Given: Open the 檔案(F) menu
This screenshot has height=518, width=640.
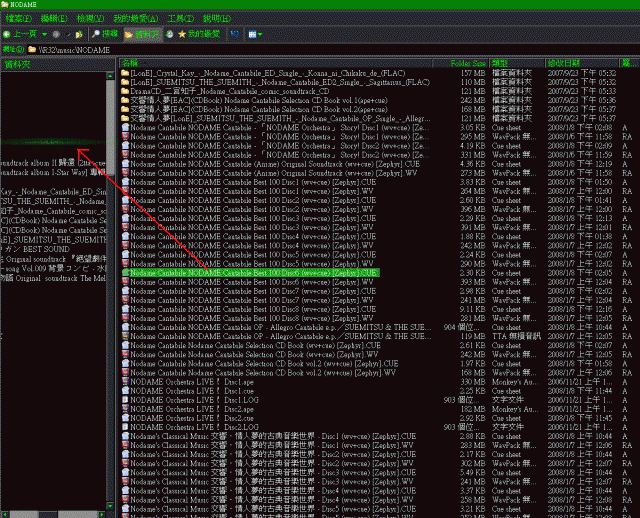Looking at the screenshot, I should [19, 18].
